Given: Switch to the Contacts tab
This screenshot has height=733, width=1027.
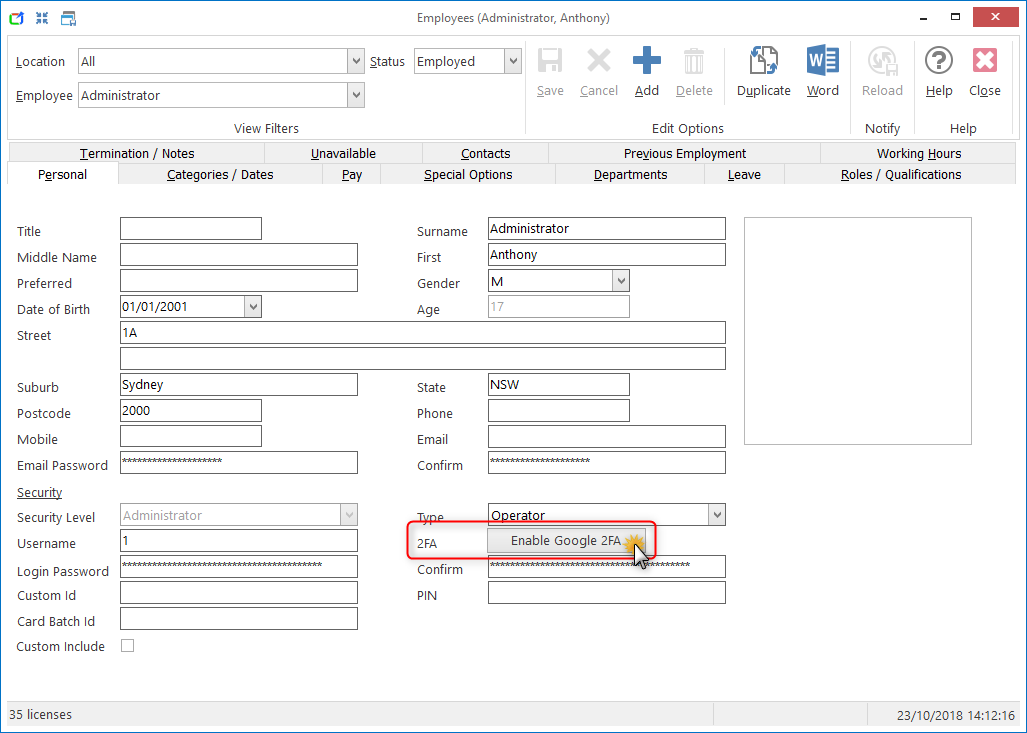Looking at the screenshot, I should 485,153.
